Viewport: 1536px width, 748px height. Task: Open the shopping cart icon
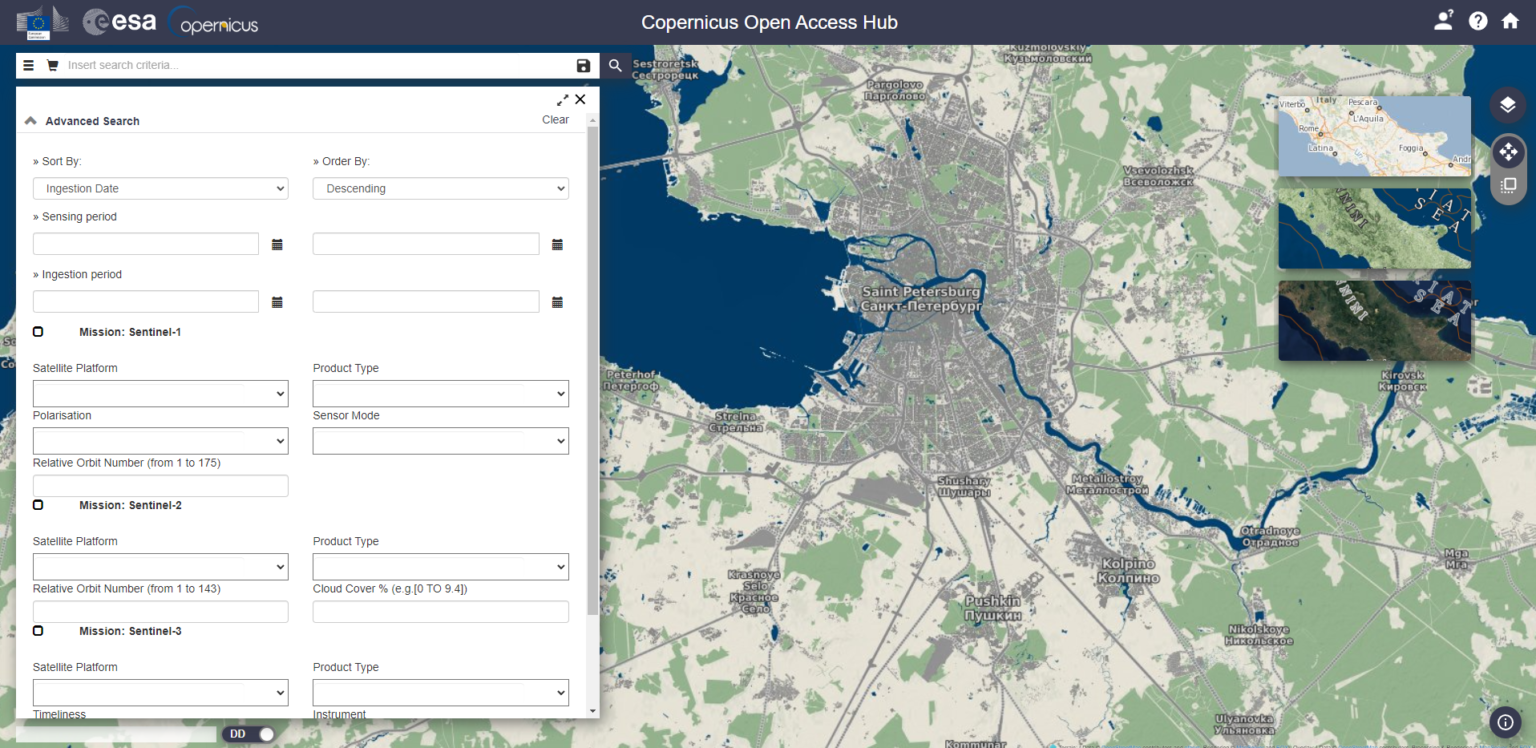(x=53, y=66)
